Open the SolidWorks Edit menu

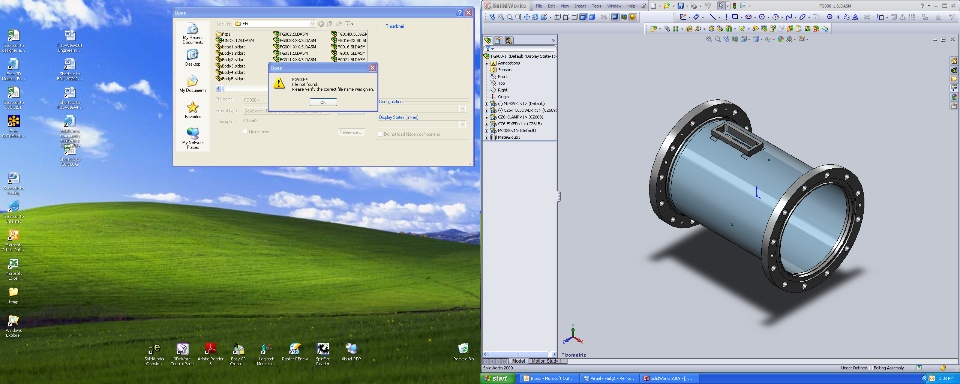[552, 6]
